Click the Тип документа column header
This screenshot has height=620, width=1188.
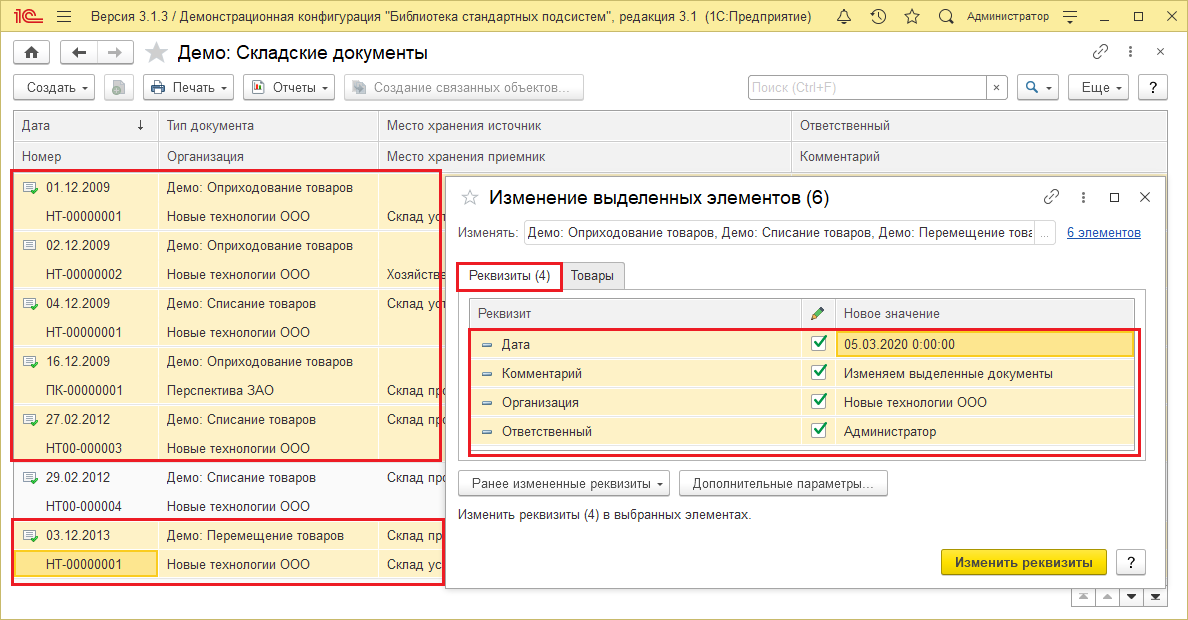268,126
